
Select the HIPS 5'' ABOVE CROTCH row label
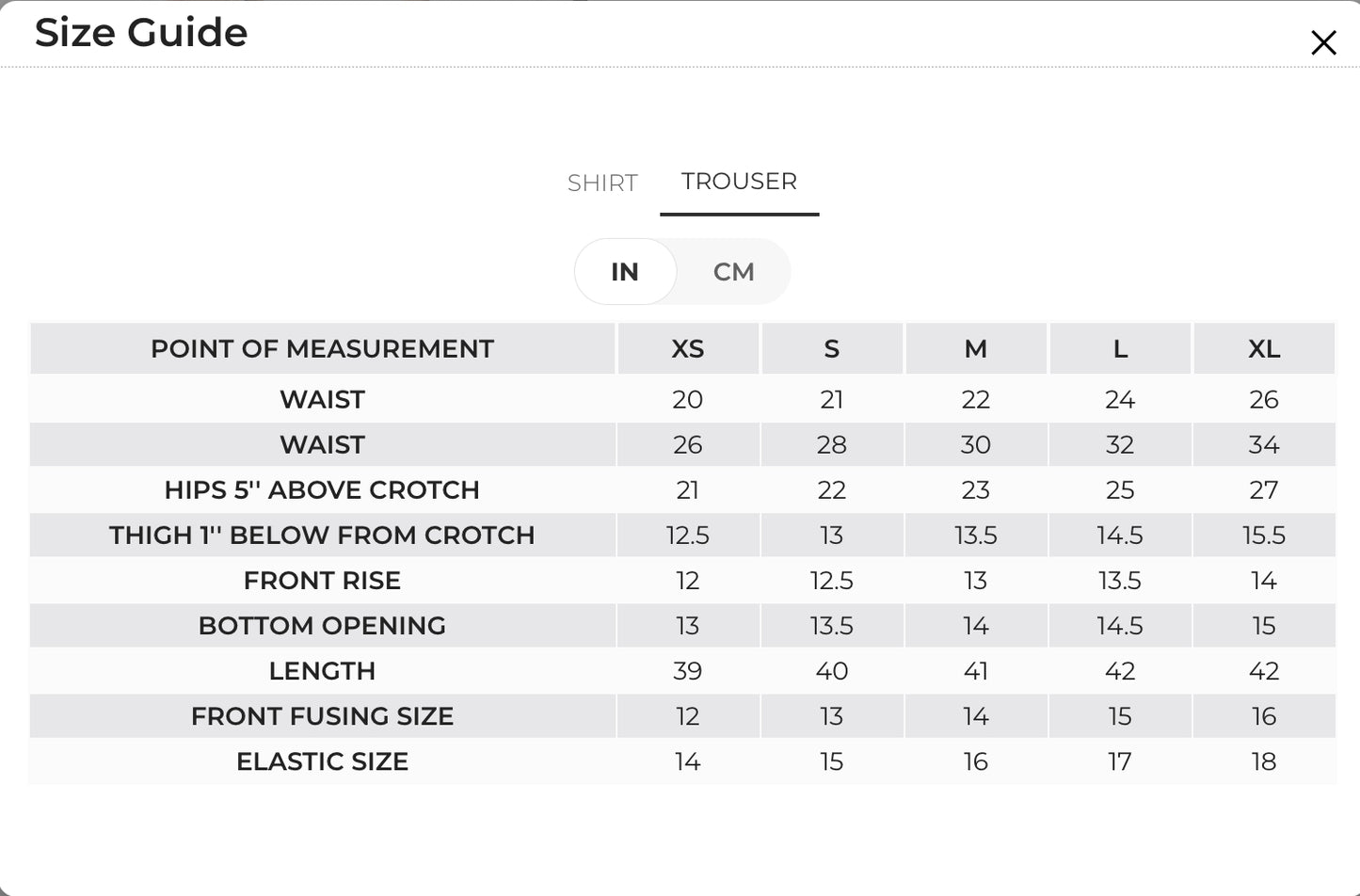[322, 490]
